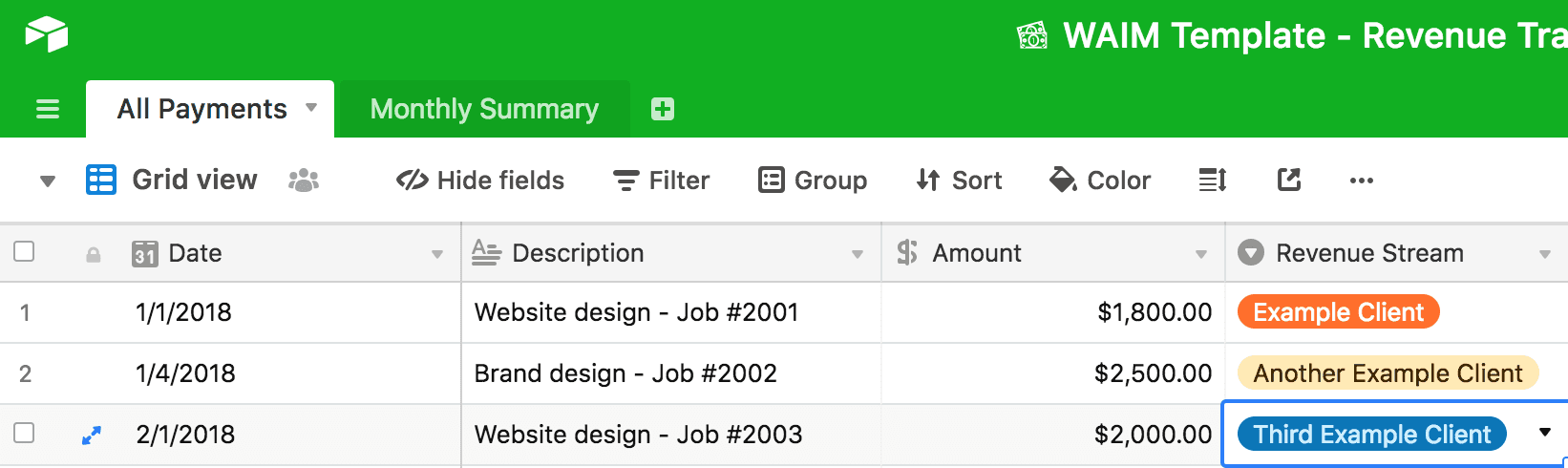Check the row 3 selection checkbox
Viewport: 1568px width, 468px height.
[x=25, y=434]
